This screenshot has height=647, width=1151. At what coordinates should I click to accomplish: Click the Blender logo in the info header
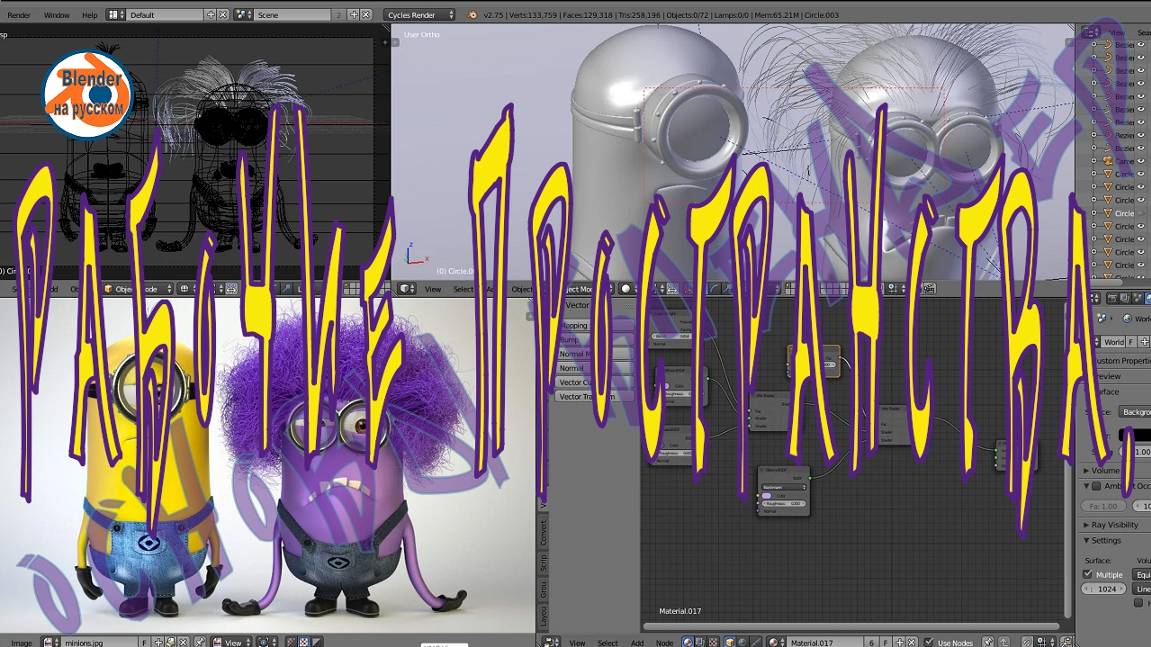[472, 15]
